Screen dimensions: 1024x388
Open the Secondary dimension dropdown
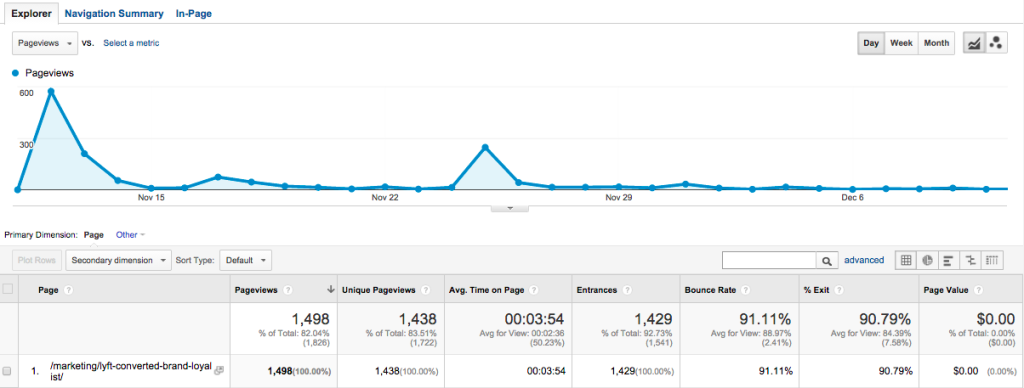118,260
